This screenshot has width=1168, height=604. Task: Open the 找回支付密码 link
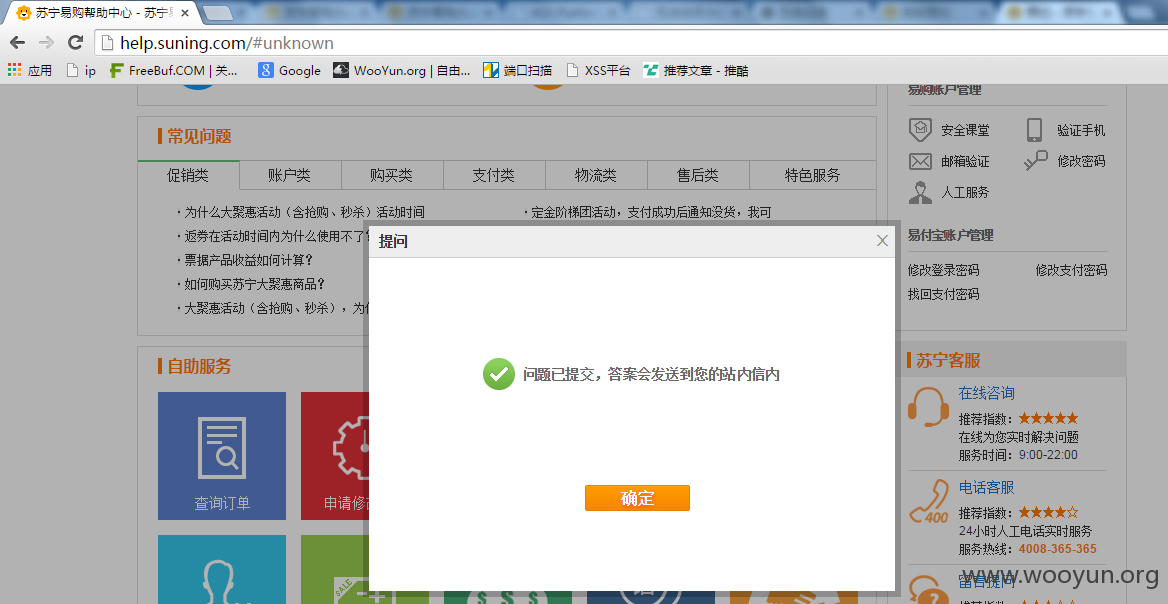point(943,293)
